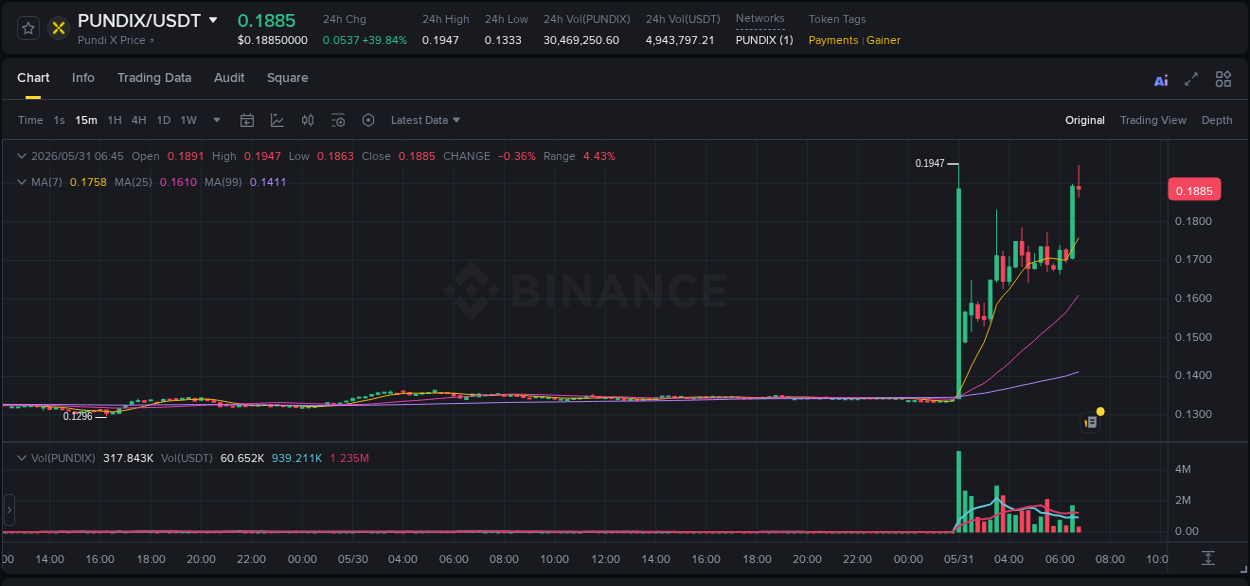Click the Vol(PUNDIX) value 317.843K

(128, 458)
